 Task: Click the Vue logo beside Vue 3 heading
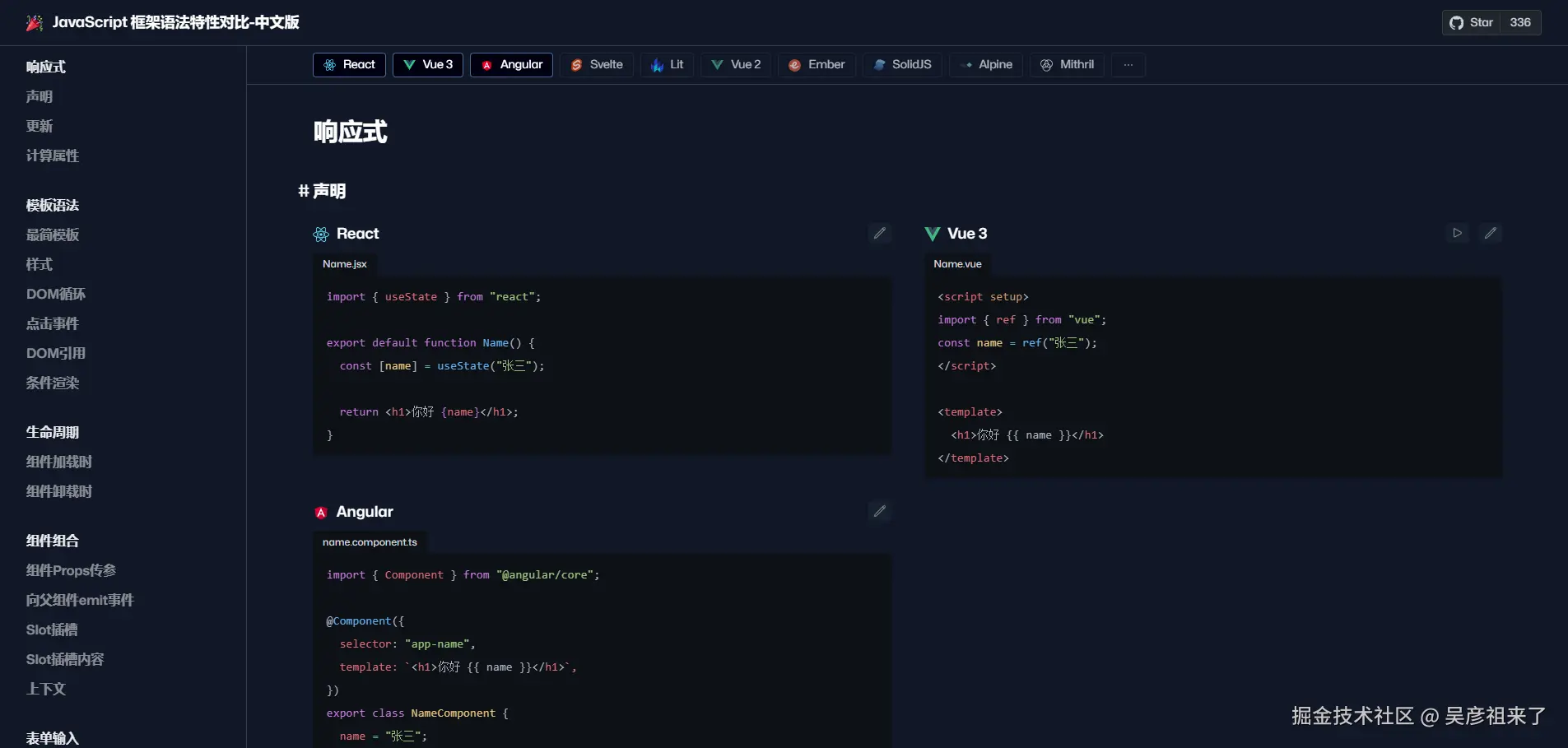[x=933, y=235]
